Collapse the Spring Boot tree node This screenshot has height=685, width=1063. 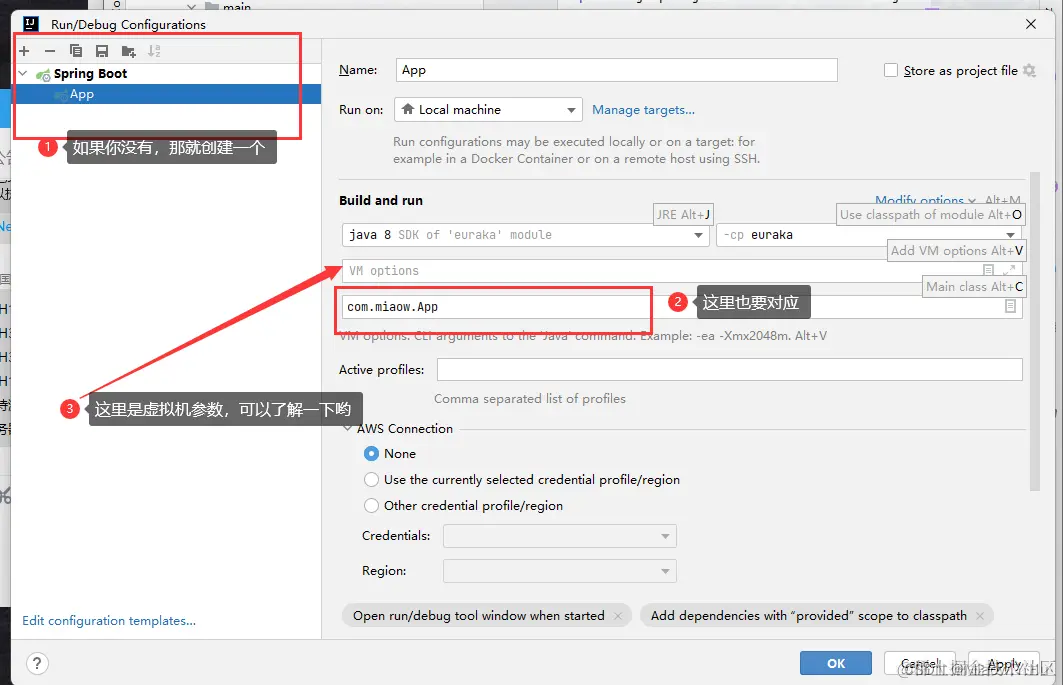(x=23, y=73)
